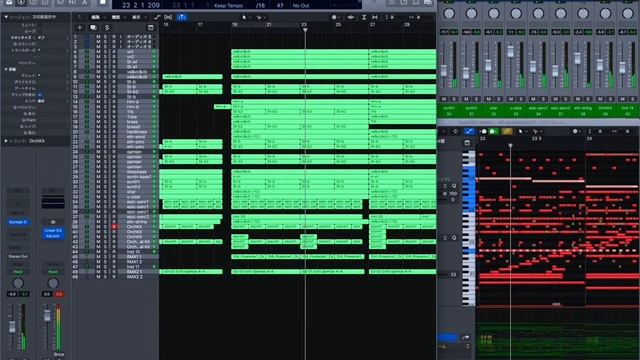Toggle the green MIDI In button in piano roll
This screenshot has width=640, height=360.
(493, 131)
